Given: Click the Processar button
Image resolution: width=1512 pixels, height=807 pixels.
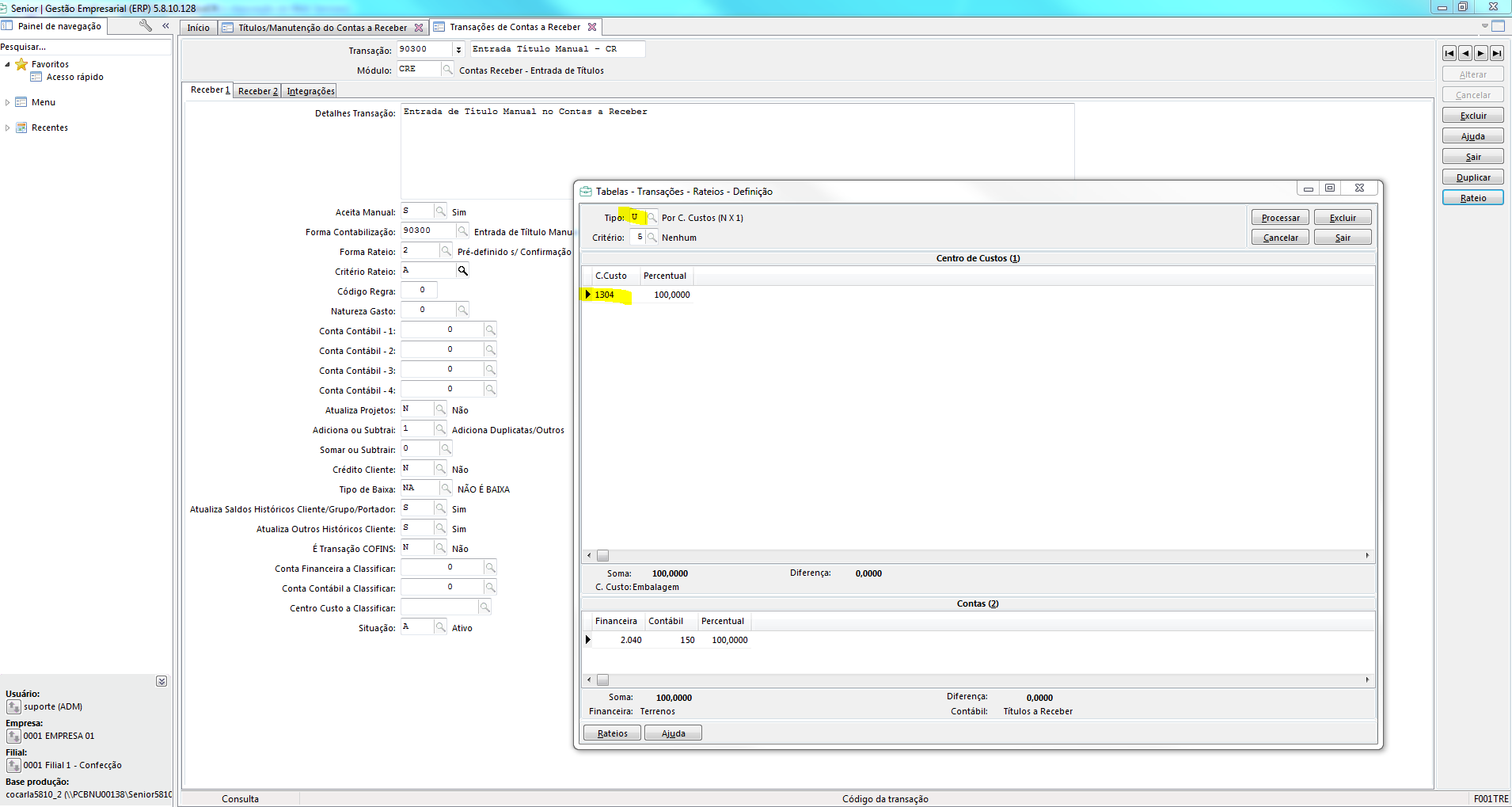Looking at the screenshot, I should point(1280,218).
